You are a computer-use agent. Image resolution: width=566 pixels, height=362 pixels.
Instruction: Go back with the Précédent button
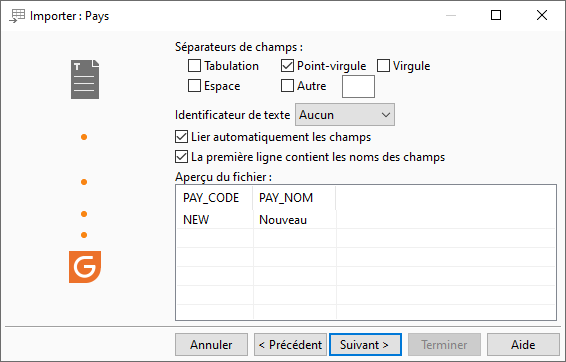[x=290, y=345]
